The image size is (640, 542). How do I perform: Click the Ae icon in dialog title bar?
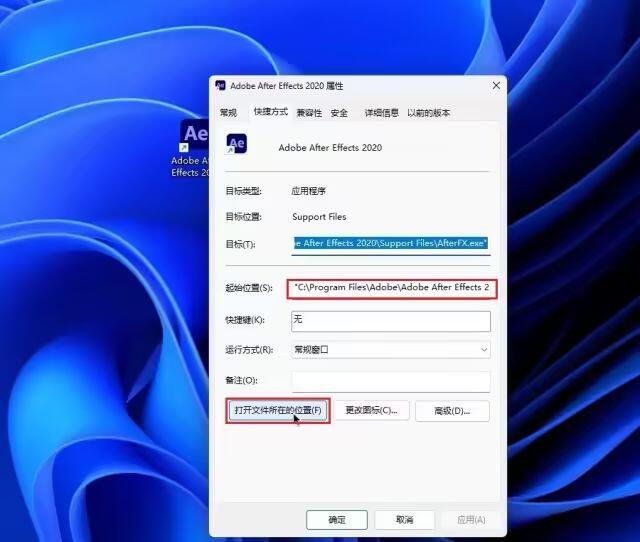pyautogui.click(x=220, y=86)
